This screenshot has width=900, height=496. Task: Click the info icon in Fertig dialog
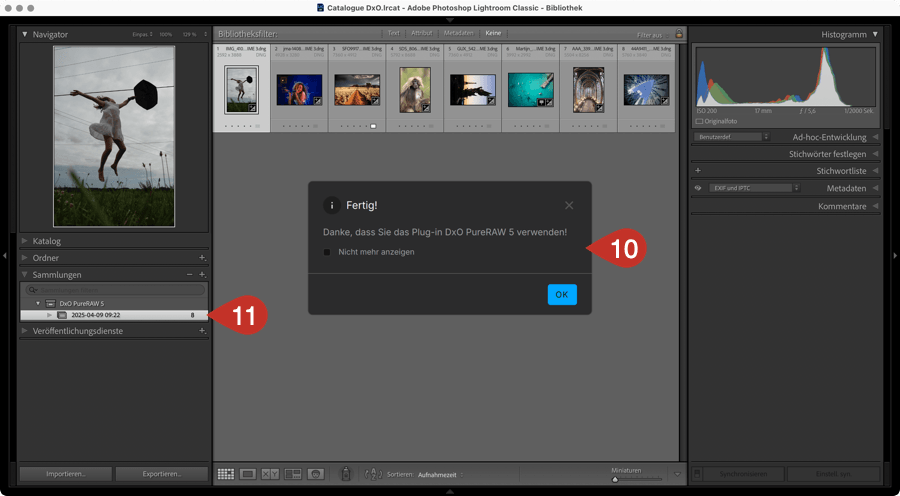[x=332, y=205]
